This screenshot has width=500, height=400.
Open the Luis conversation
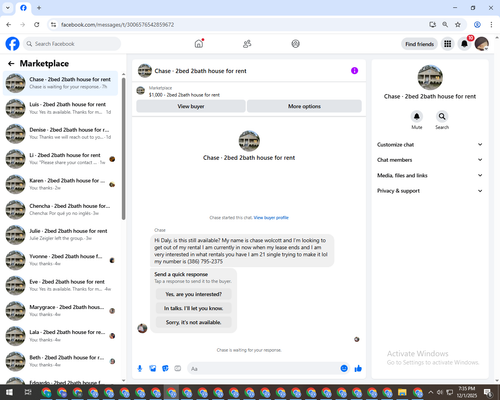click(60, 108)
